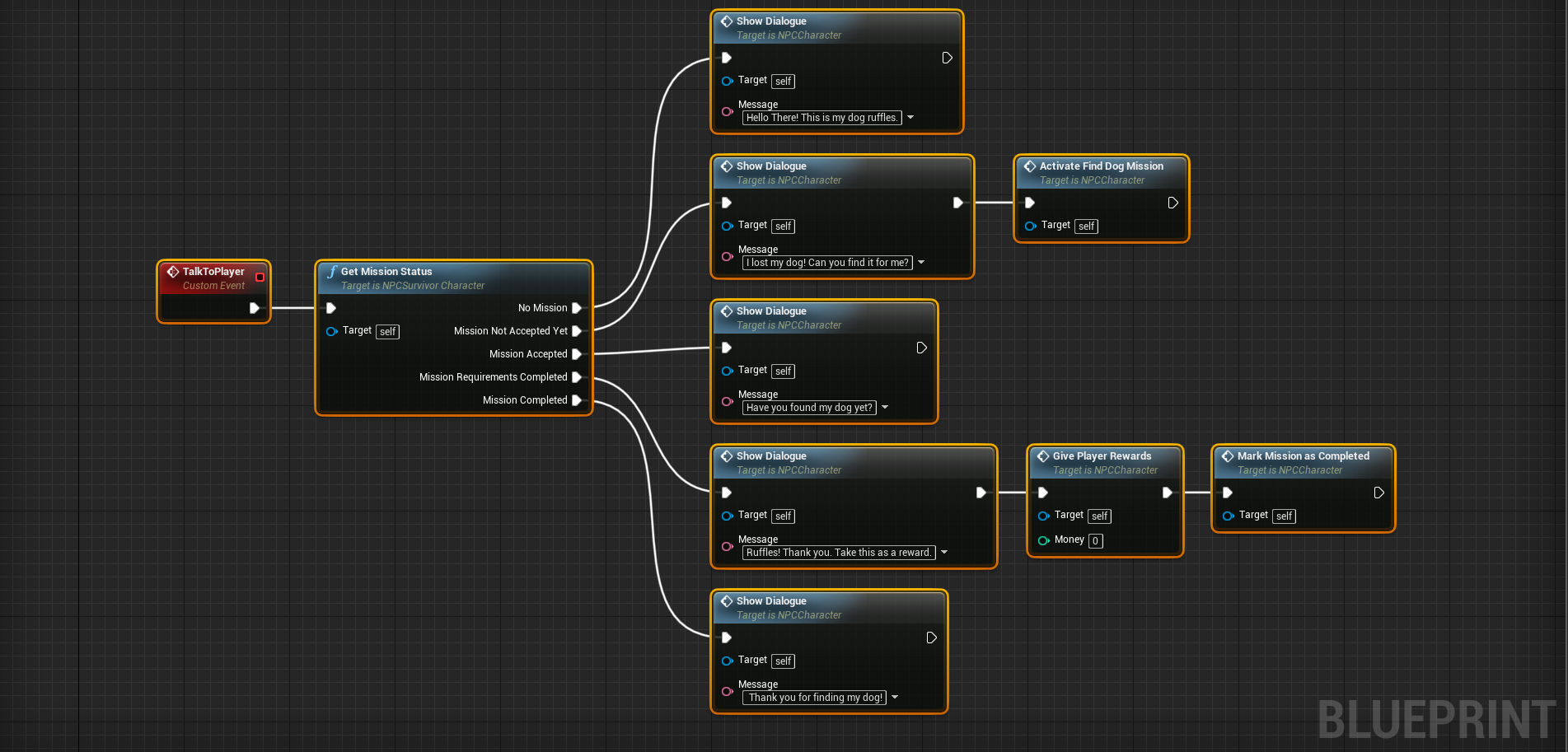Select the Give Player Rewards node header
This screenshot has width=1568, height=752.
click(1102, 456)
